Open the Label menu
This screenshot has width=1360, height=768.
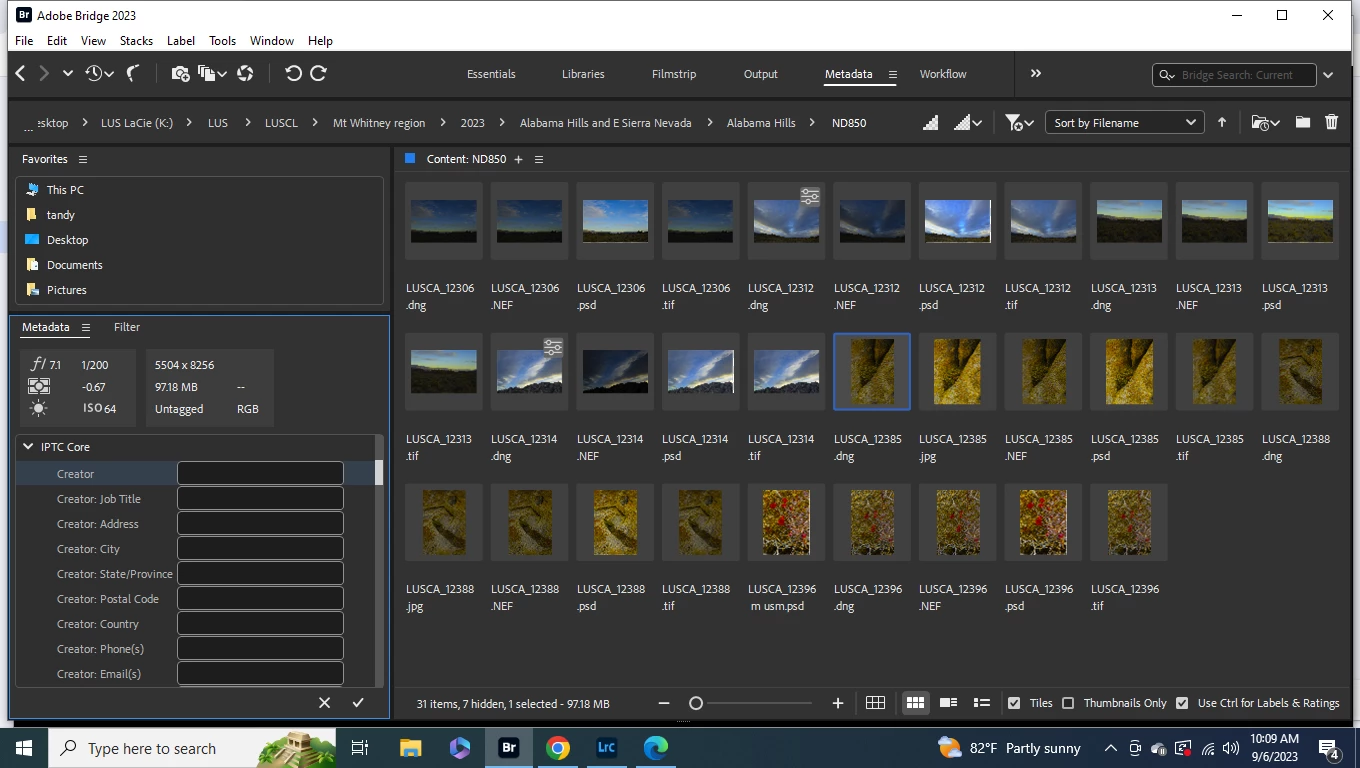coord(181,41)
